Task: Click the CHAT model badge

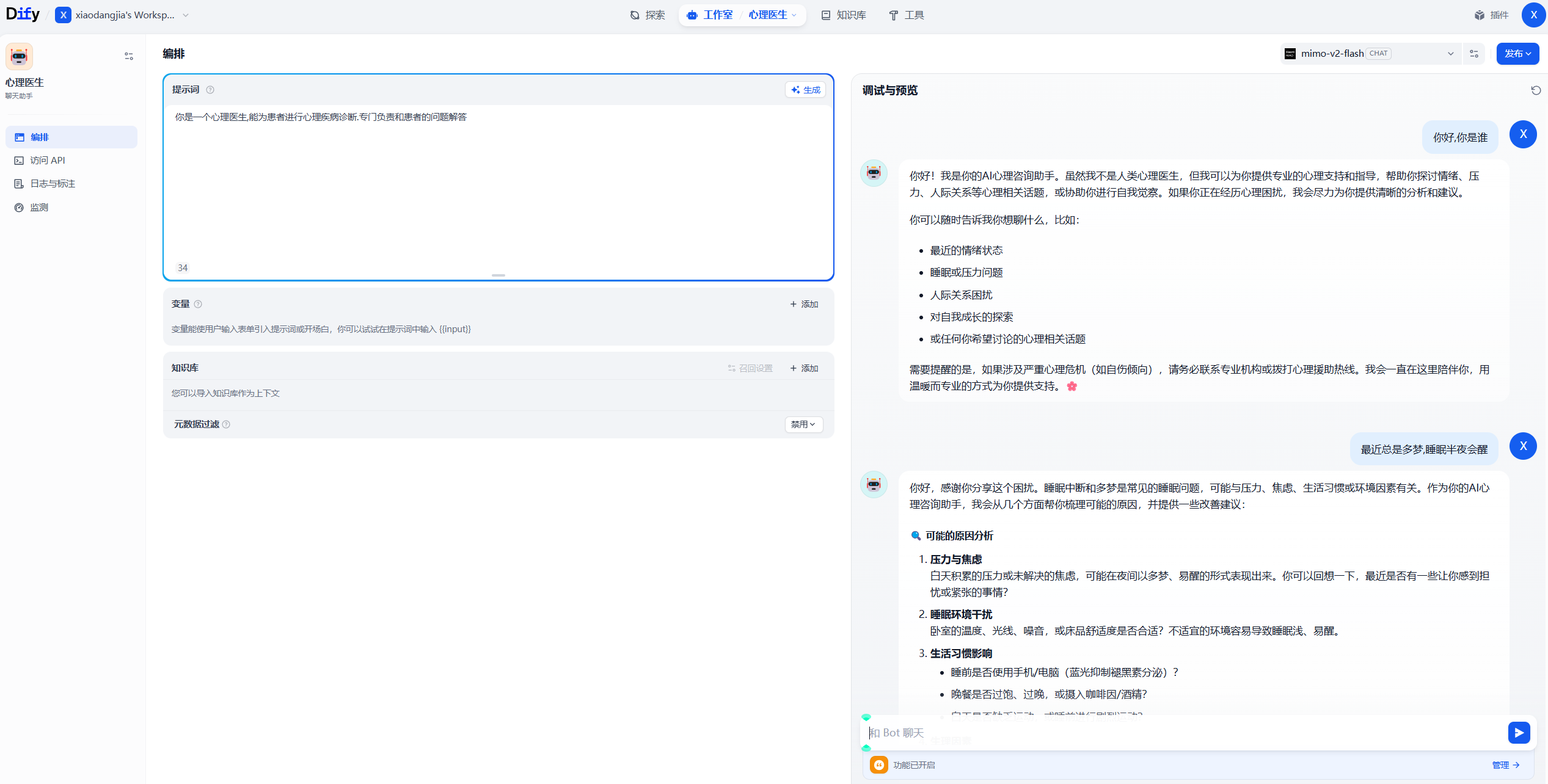Action: (1378, 53)
